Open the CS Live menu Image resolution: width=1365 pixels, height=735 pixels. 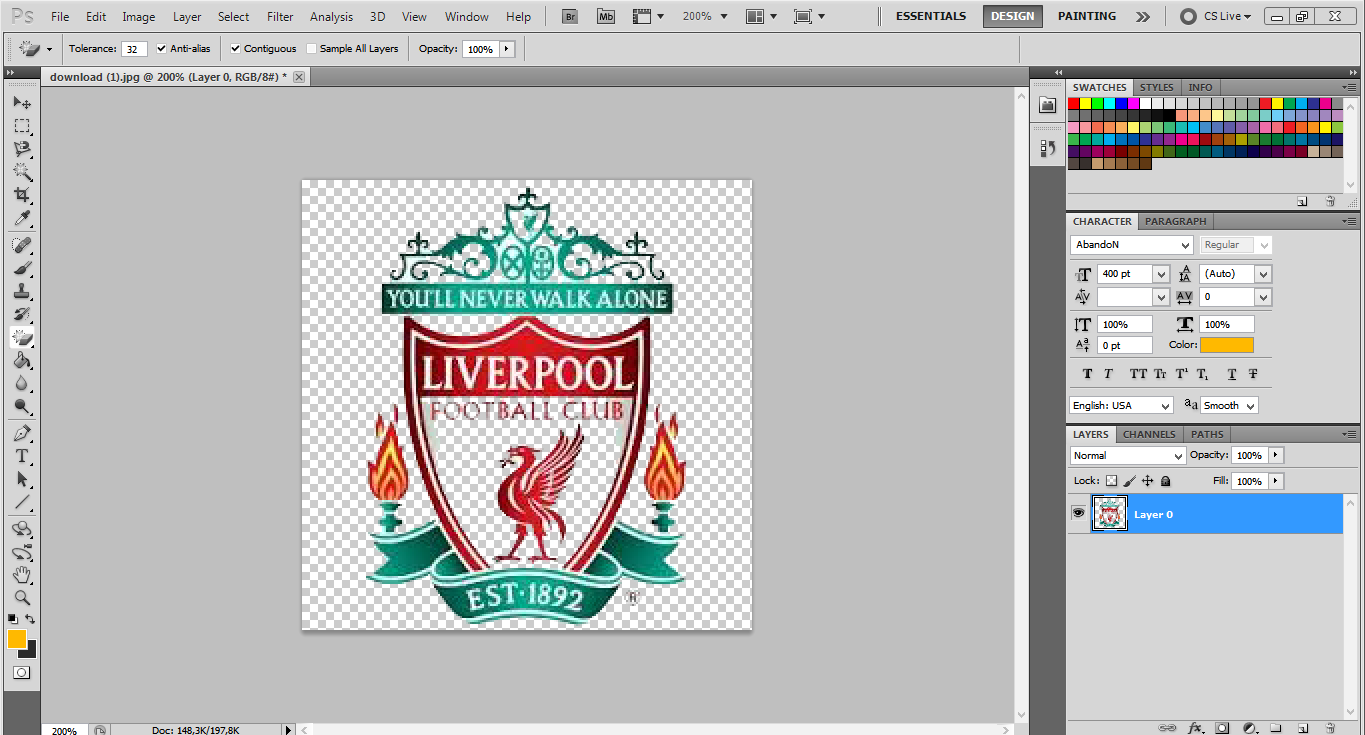pyautogui.click(x=1218, y=16)
